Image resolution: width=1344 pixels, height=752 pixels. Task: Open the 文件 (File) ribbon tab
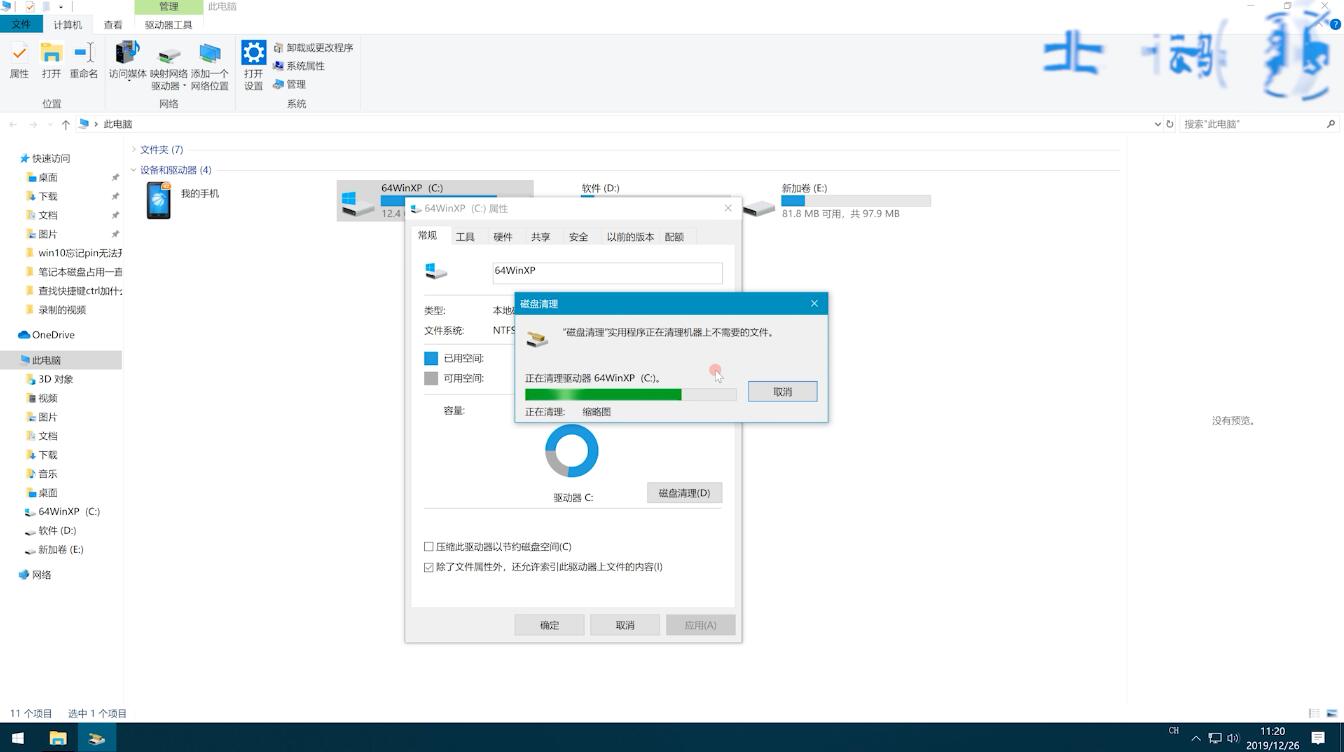21,25
